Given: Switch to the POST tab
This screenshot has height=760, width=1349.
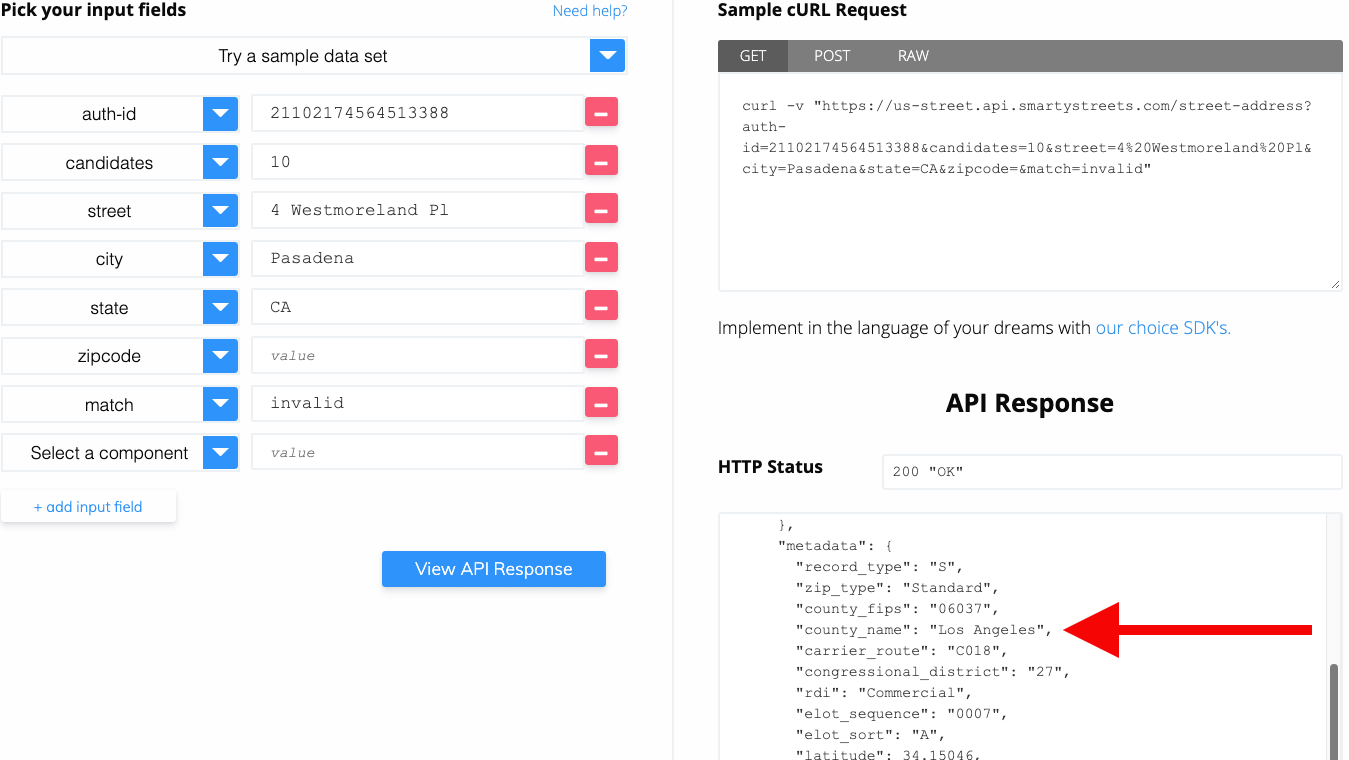Looking at the screenshot, I should (x=831, y=56).
